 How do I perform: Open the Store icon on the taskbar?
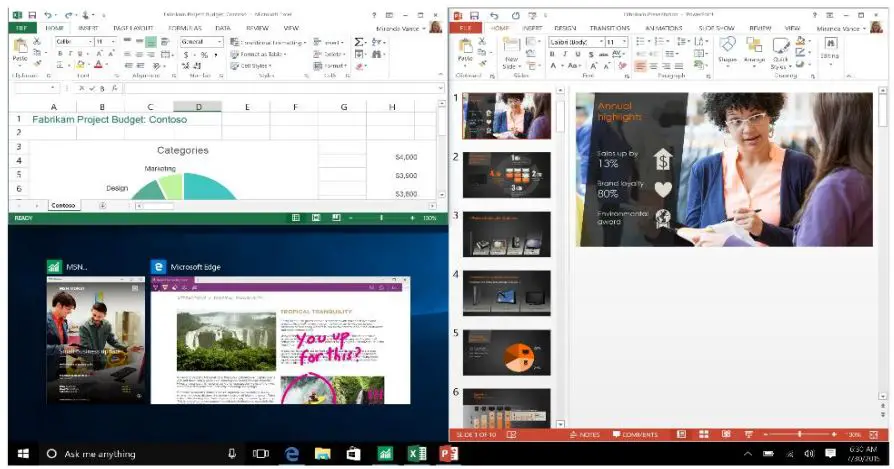[353, 454]
